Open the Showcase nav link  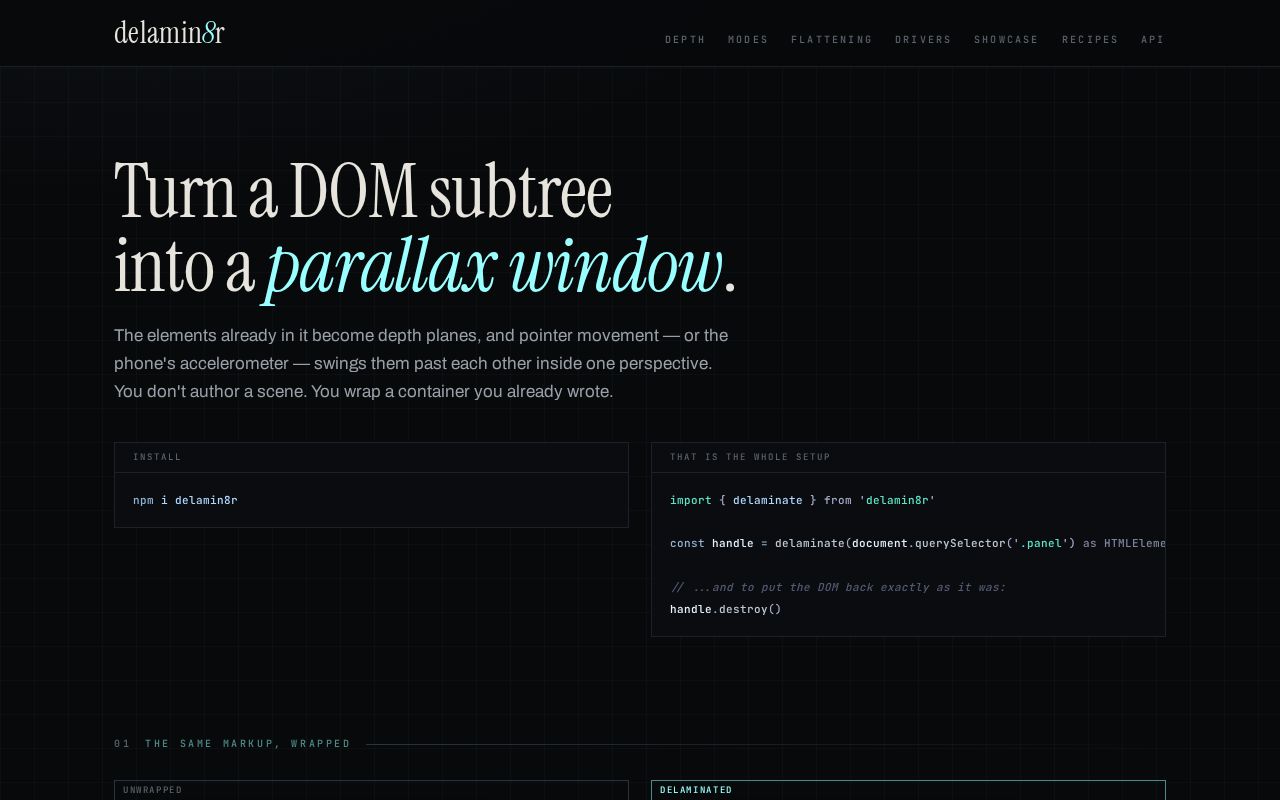pos(1006,40)
